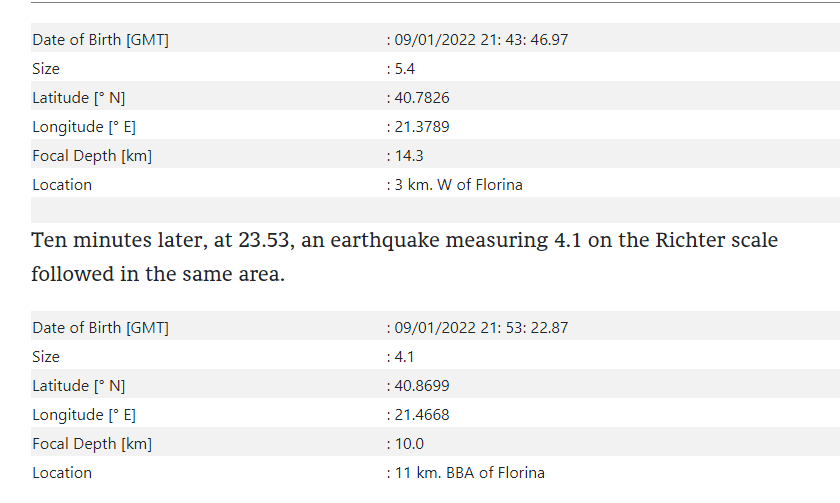The height and width of the screenshot is (503, 840).
Task: Click 'Date of Birth [GMT]' label in first table
Action: (100, 40)
